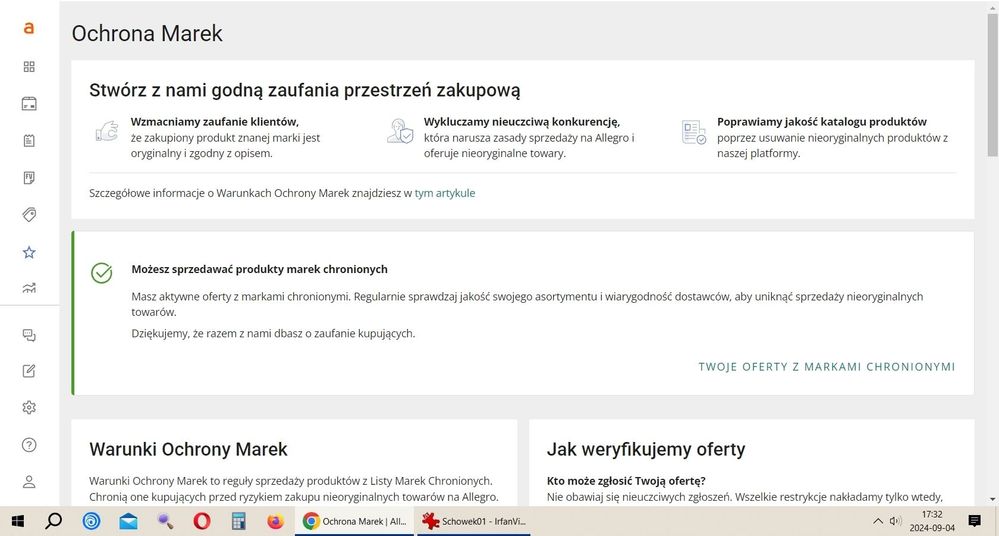Switch to the Schowek01 IrfanView window
The image size is (999, 536).
tap(474, 521)
